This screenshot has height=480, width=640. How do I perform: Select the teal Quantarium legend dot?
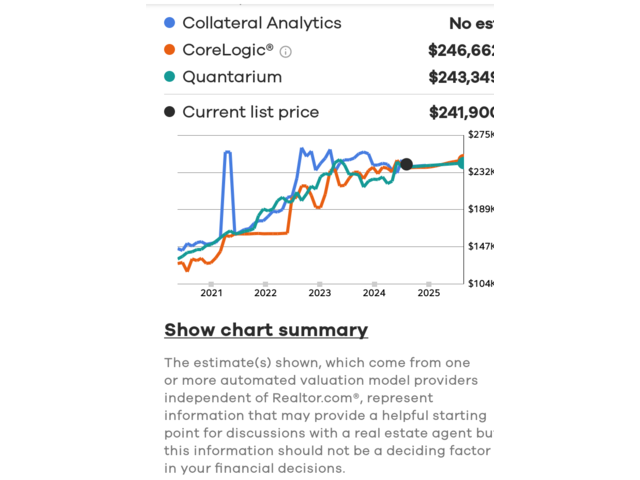[169, 77]
